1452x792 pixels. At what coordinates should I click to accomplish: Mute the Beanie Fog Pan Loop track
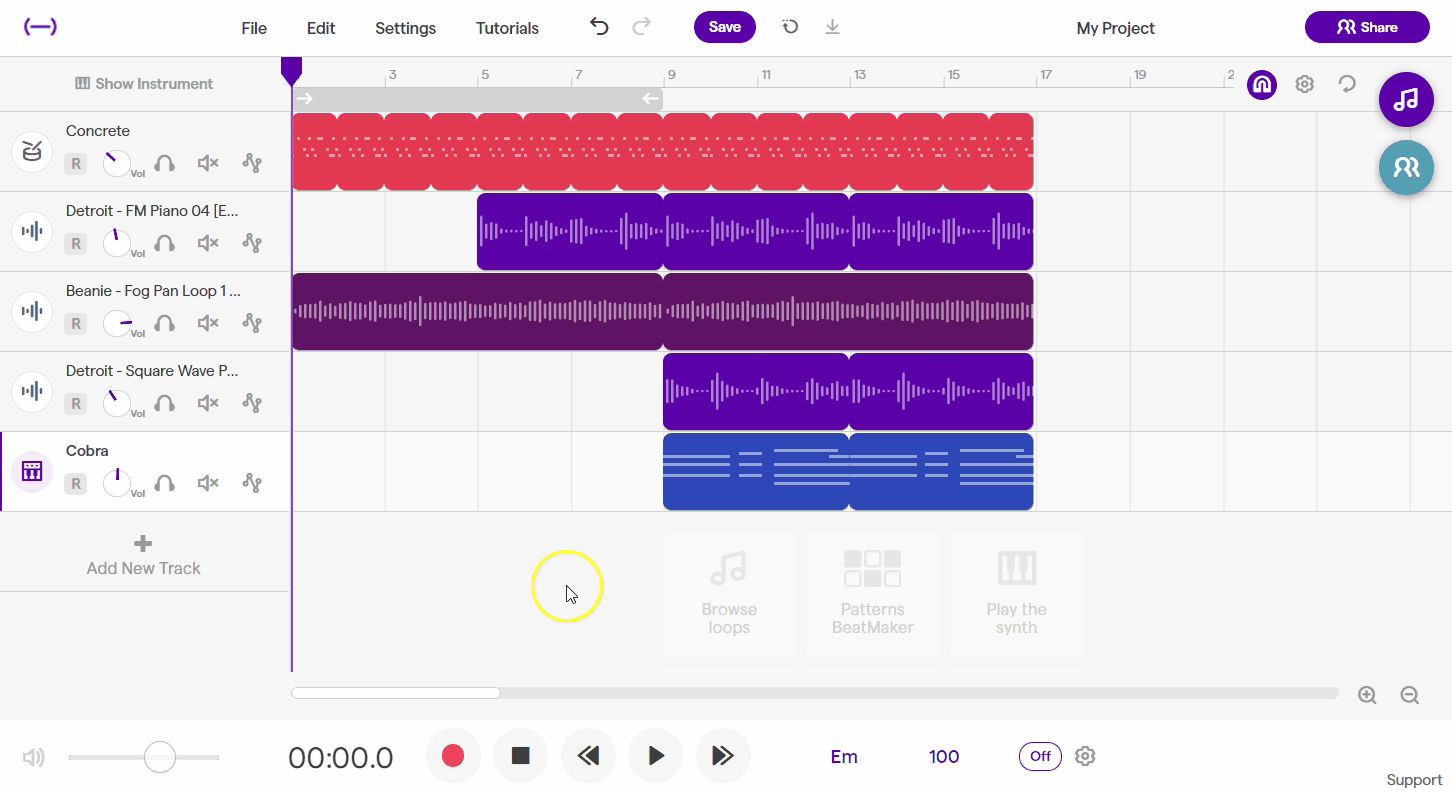[x=207, y=323]
